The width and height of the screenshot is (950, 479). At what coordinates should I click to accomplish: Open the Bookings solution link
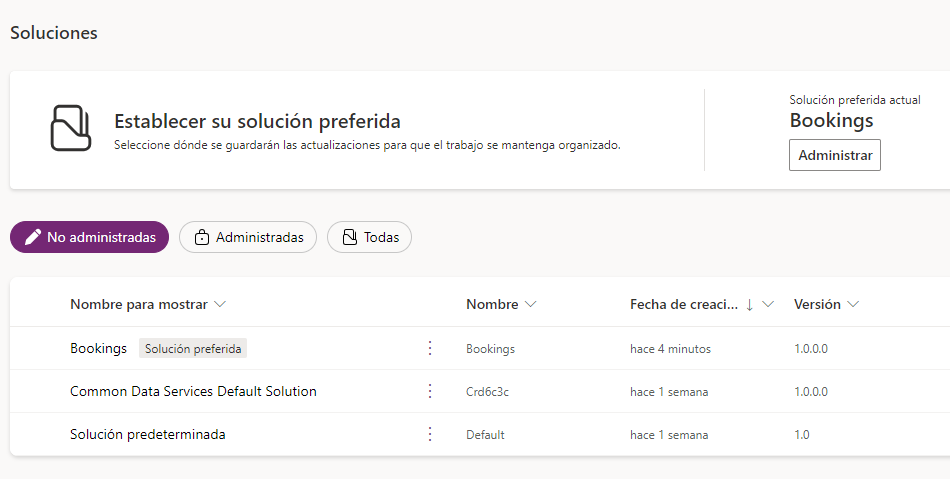pos(98,348)
